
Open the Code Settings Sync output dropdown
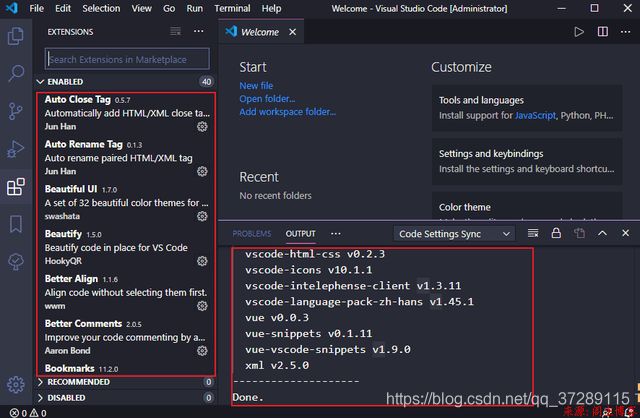[x=454, y=234]
